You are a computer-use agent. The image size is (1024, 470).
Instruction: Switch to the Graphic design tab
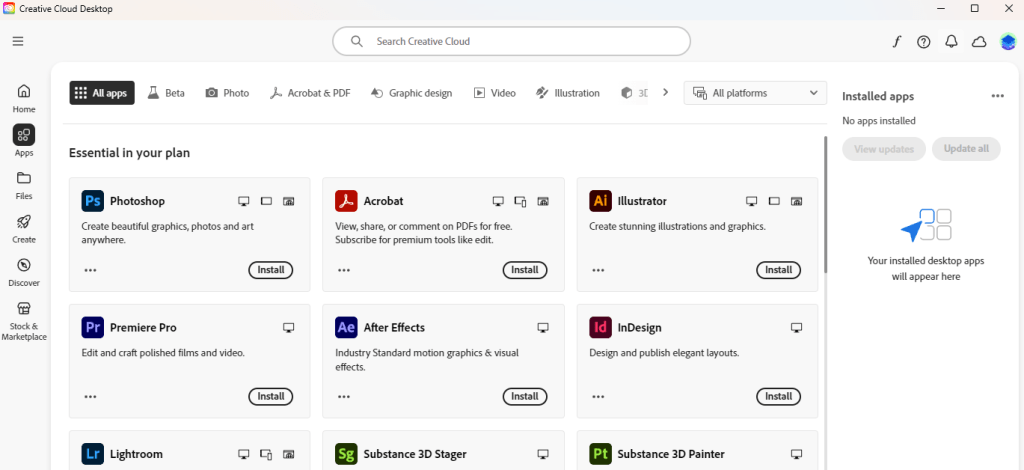pos(411,93)
